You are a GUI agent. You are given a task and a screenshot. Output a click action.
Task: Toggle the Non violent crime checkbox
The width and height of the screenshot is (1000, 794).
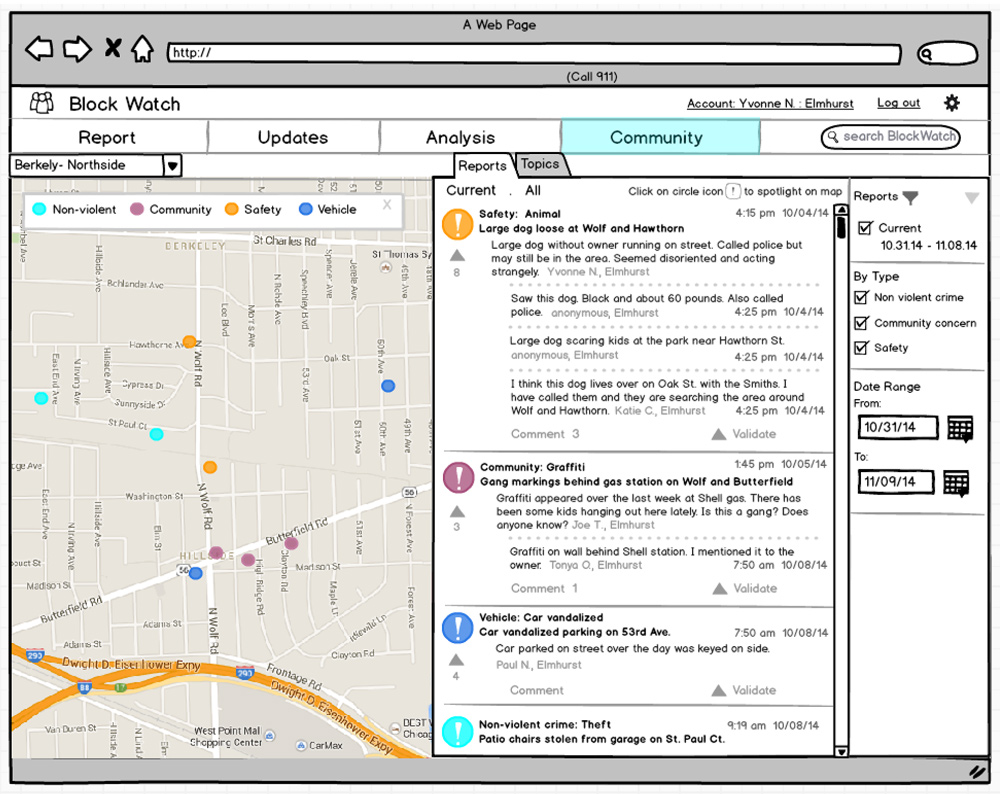[861, 298]
